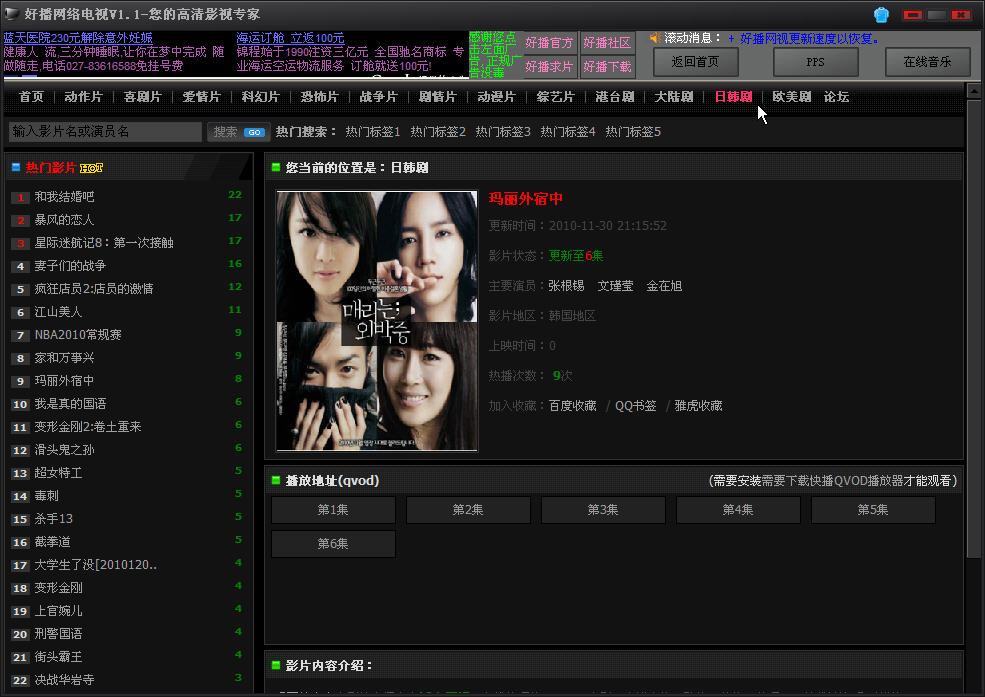
Task: Go to 首页 in navigation bar
Action: (31, 97)
